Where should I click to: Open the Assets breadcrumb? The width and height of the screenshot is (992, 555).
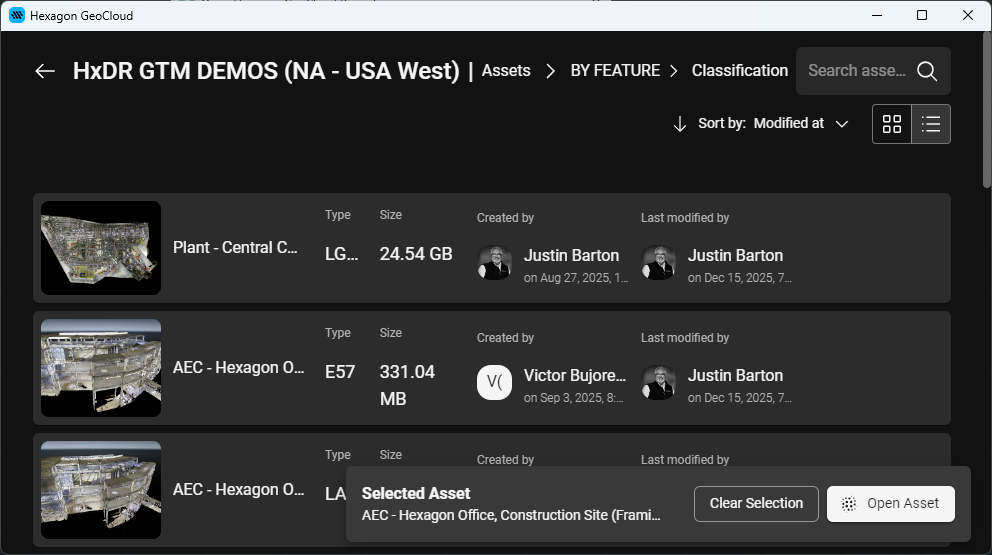point(506,70)
